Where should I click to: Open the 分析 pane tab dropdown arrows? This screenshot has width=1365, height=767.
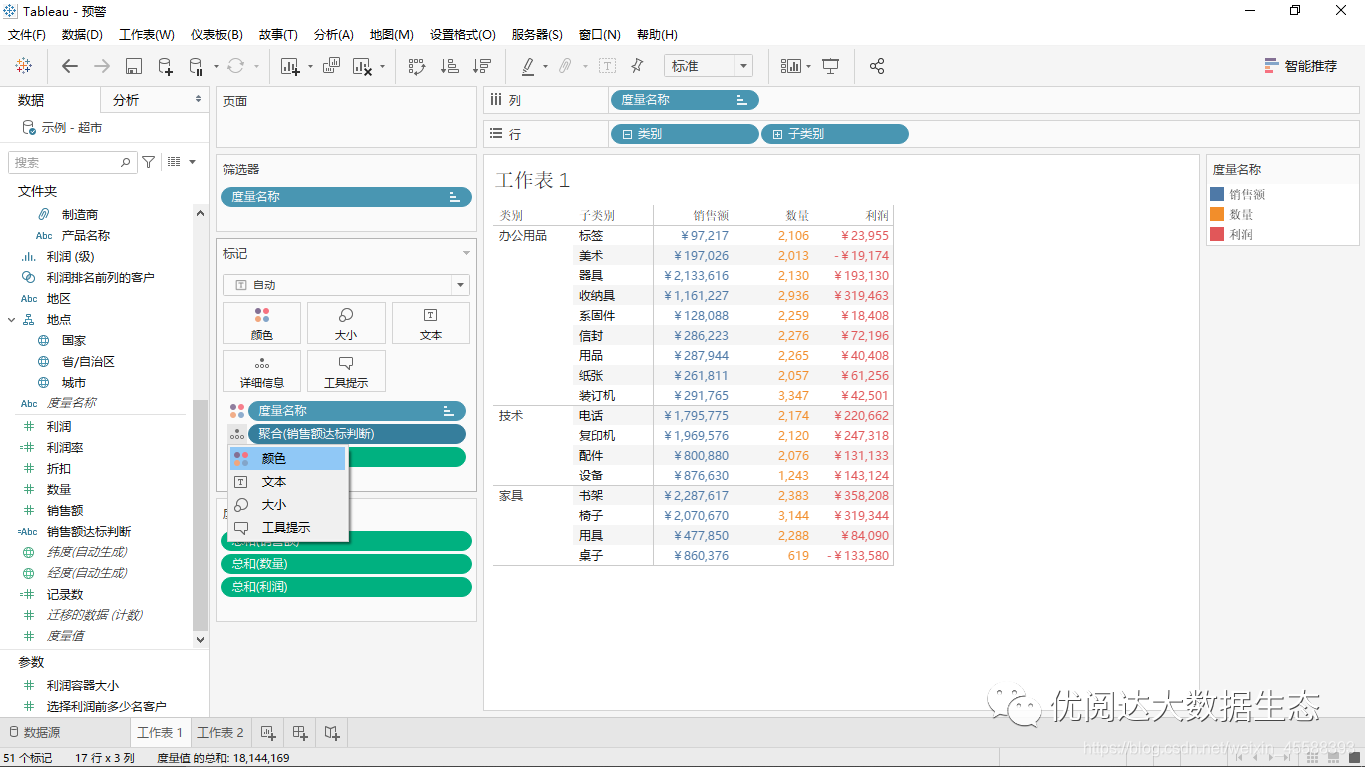198,100
